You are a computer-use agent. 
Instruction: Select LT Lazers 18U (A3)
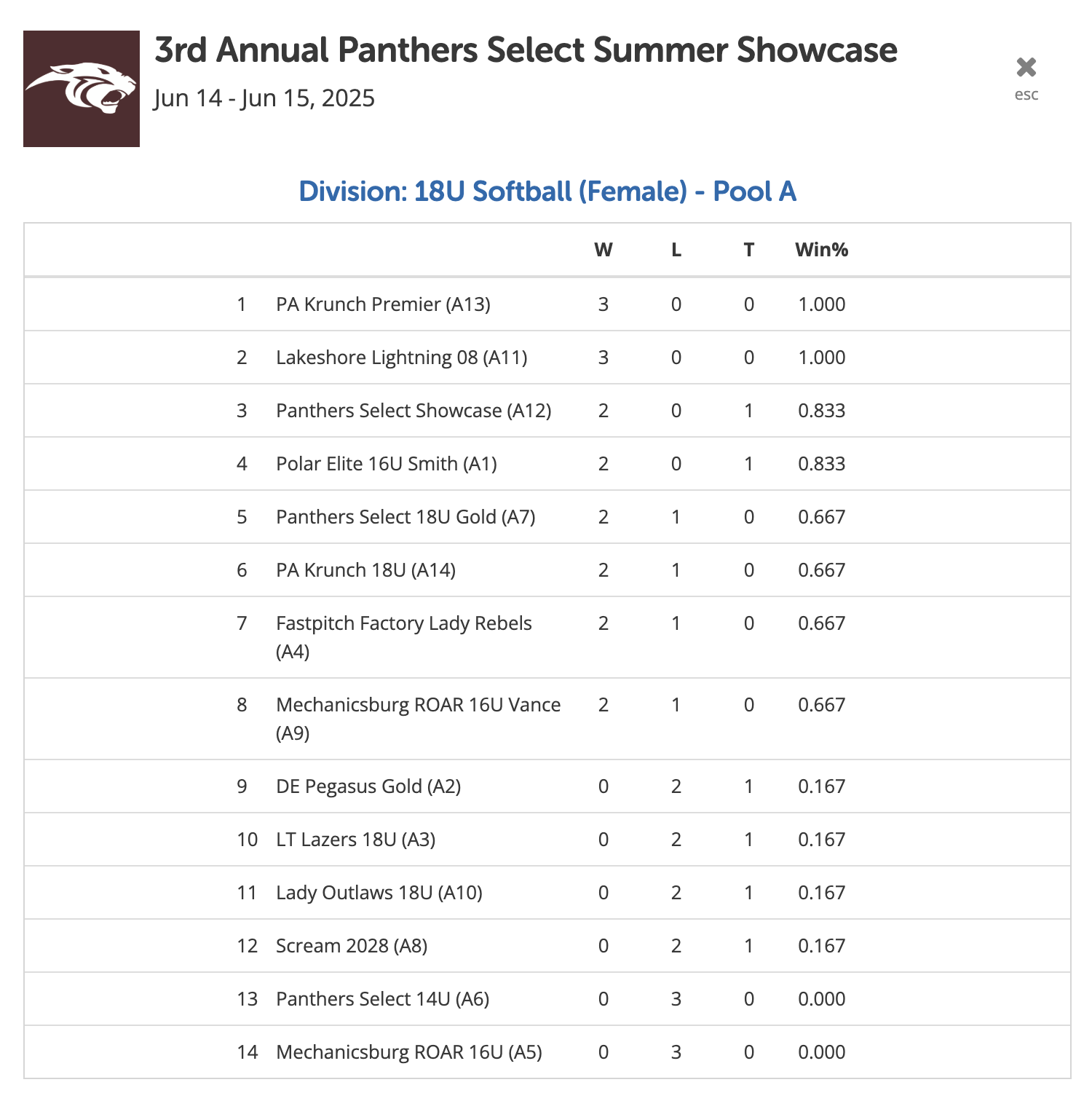click(x=356, y=840)
